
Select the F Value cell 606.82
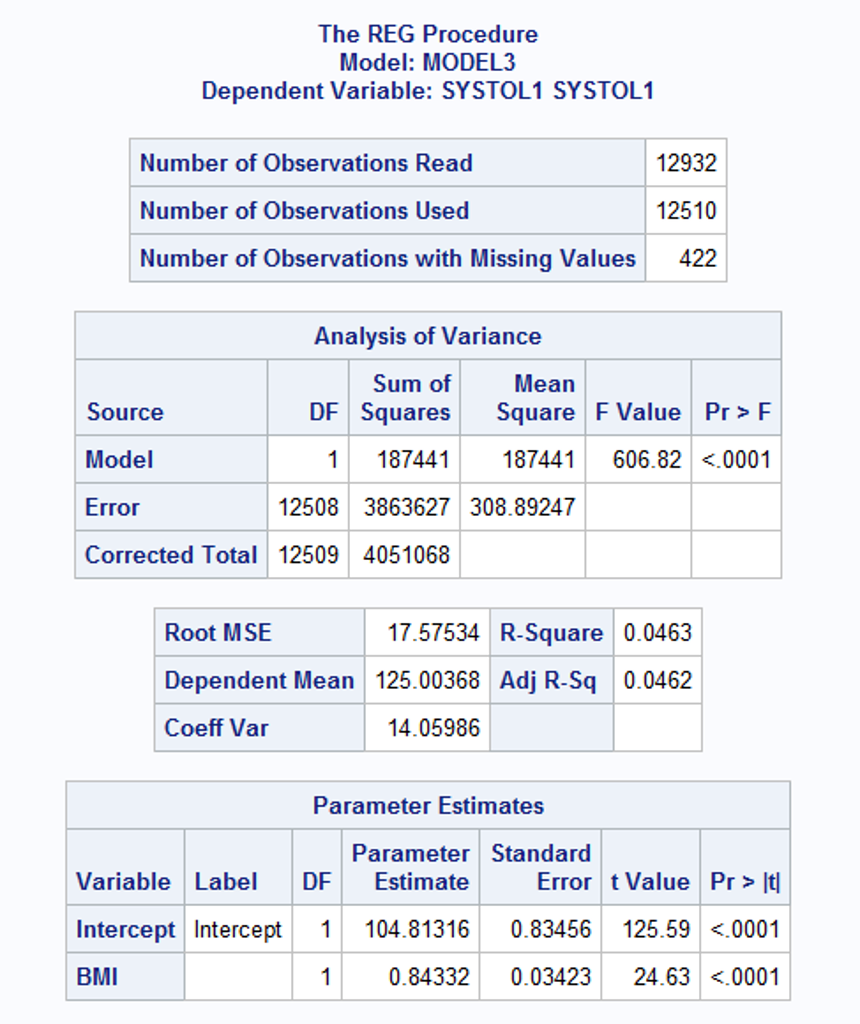click(647, 460)
